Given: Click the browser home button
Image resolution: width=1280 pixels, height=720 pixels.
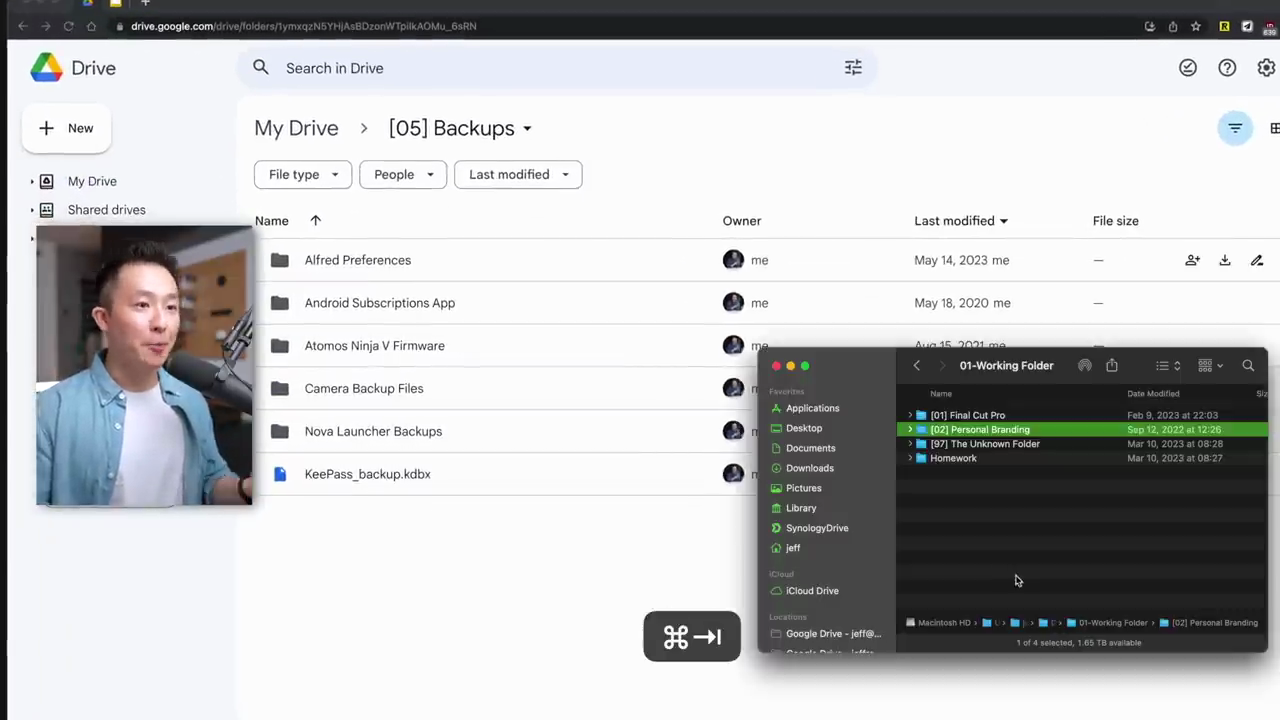Looking at the screenshot, I should pos(91,26).
